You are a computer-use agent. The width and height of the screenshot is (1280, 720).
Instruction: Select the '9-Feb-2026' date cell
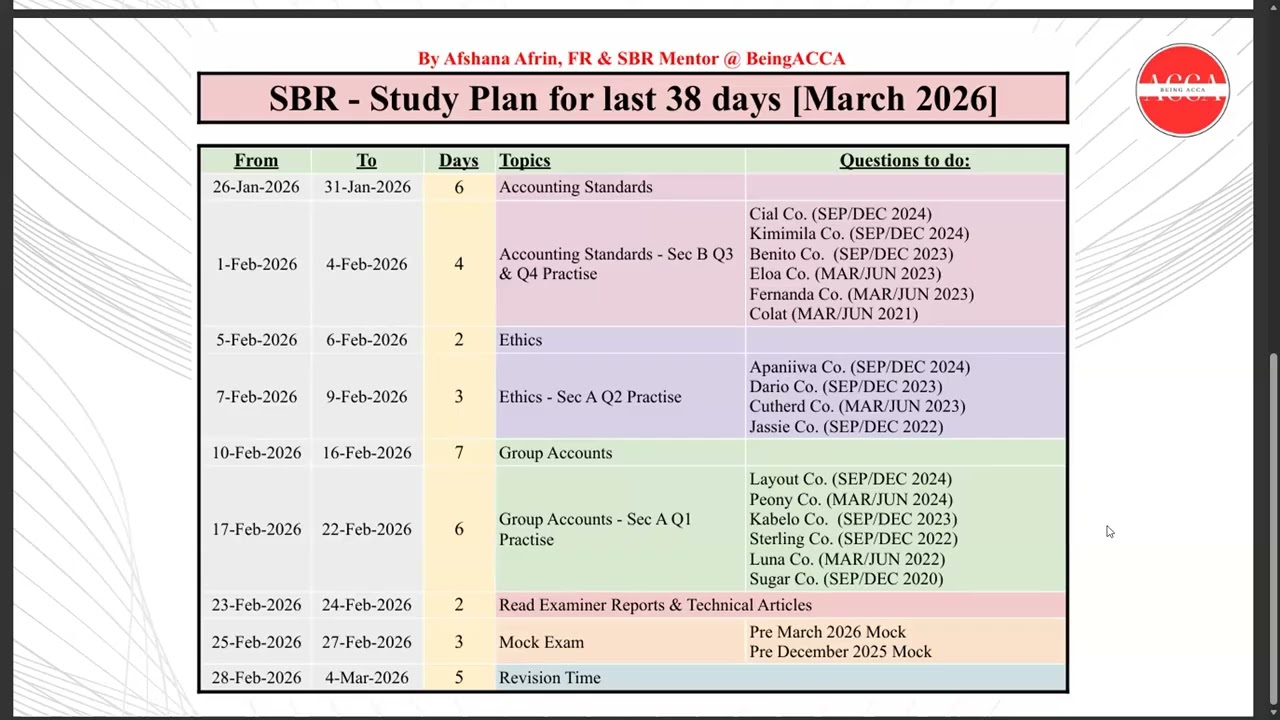click(x=367, y=397)
